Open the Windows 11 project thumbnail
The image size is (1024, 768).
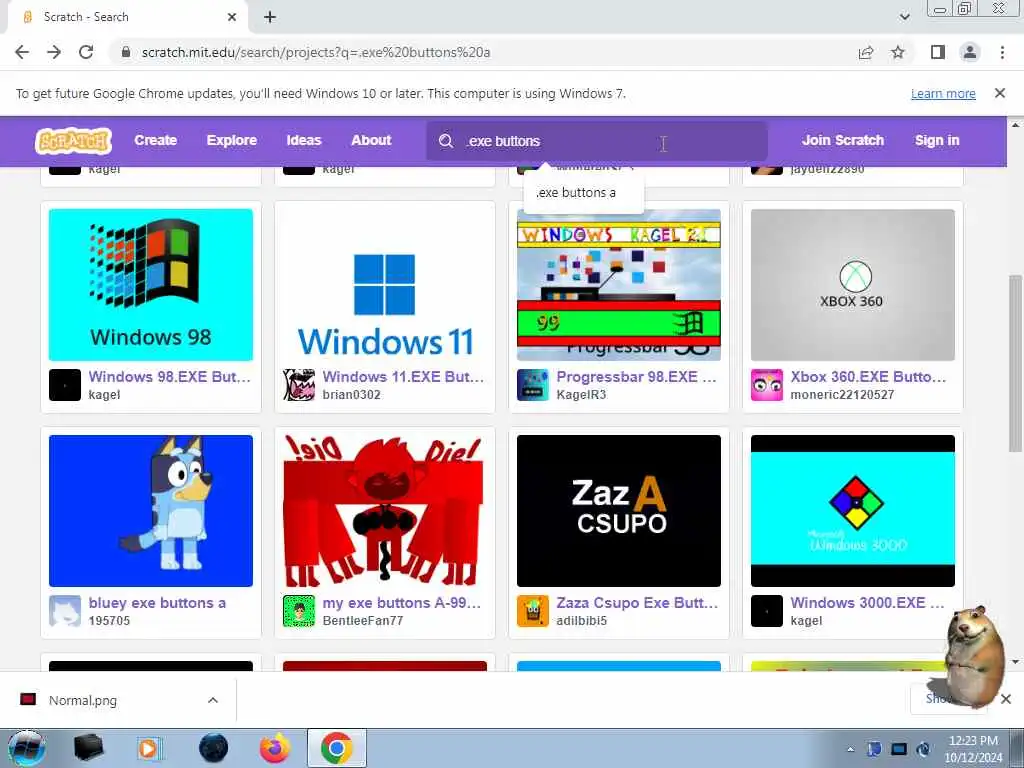[385, 285]
